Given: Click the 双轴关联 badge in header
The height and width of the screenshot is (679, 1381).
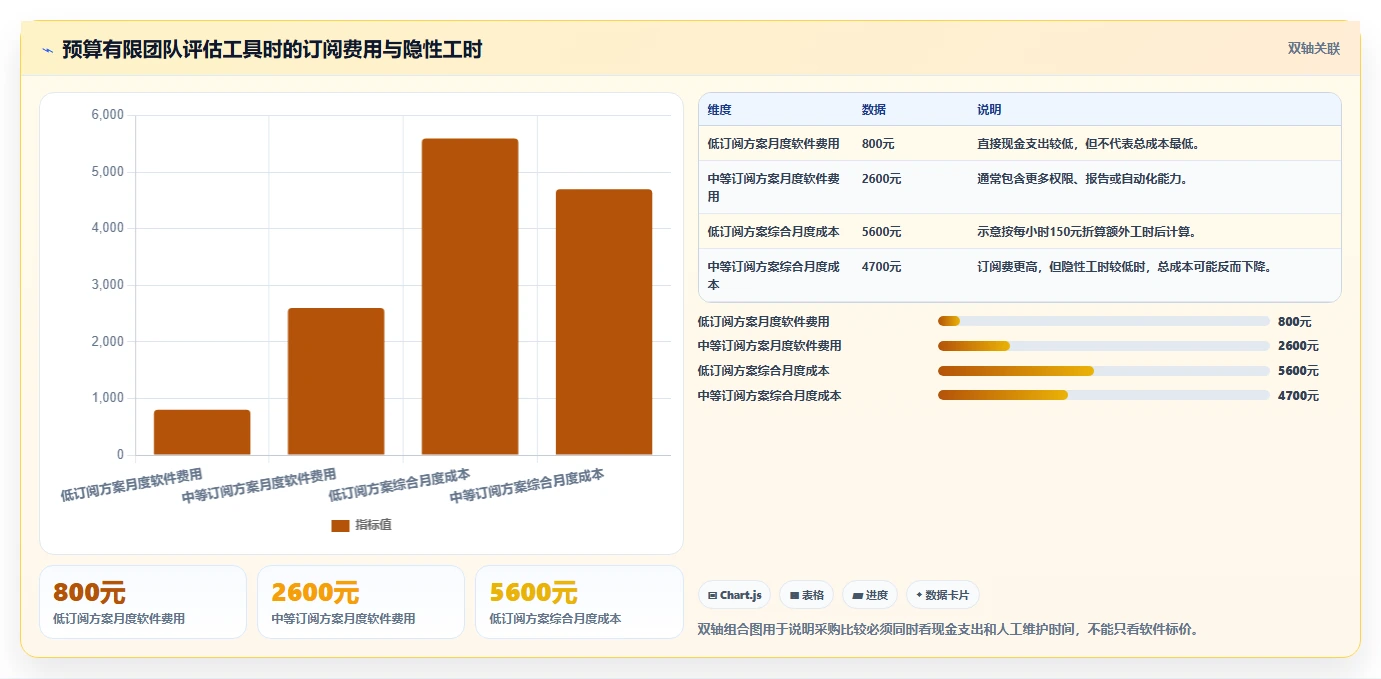Looking at the screenshot, I should pyautogui.click(x=1313, y=48).
